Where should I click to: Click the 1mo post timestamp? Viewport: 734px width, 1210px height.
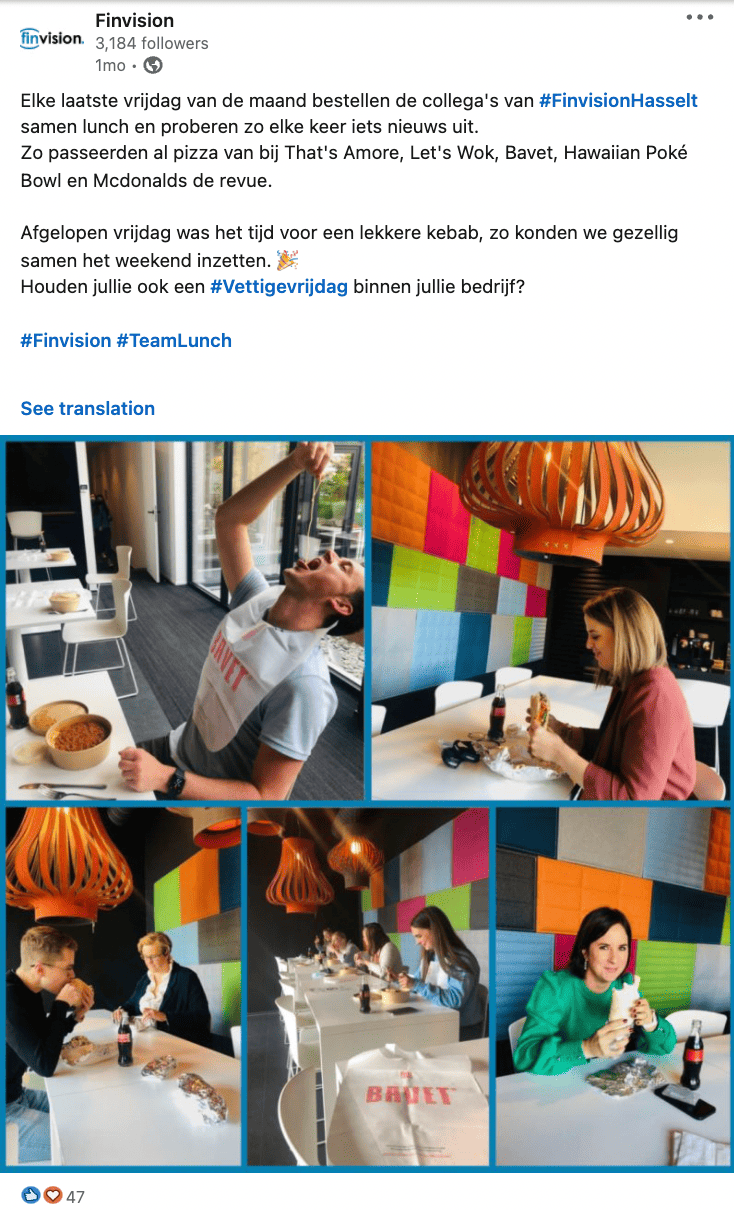pos(110,65)
